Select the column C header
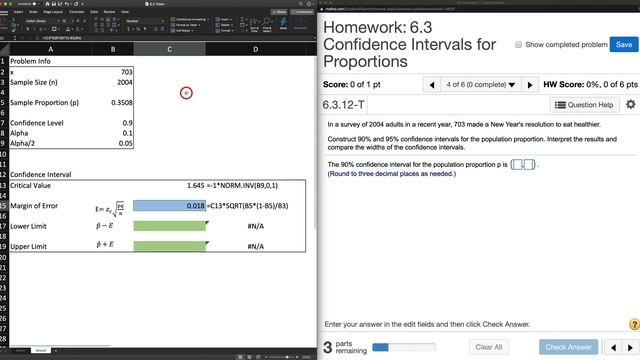640x360 pixels. tap(169, 49)
